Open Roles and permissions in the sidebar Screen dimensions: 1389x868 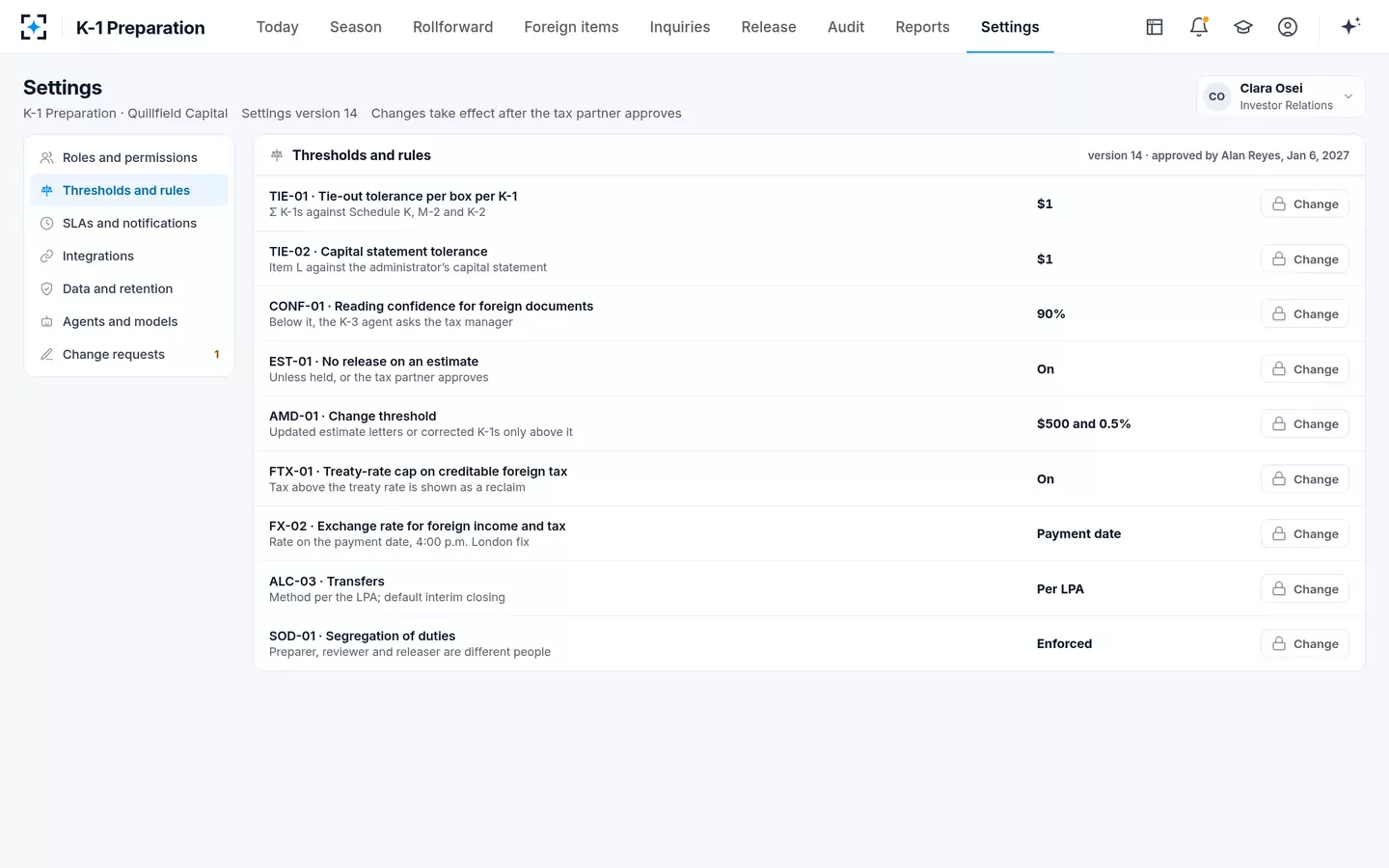[x=129, y=157]
